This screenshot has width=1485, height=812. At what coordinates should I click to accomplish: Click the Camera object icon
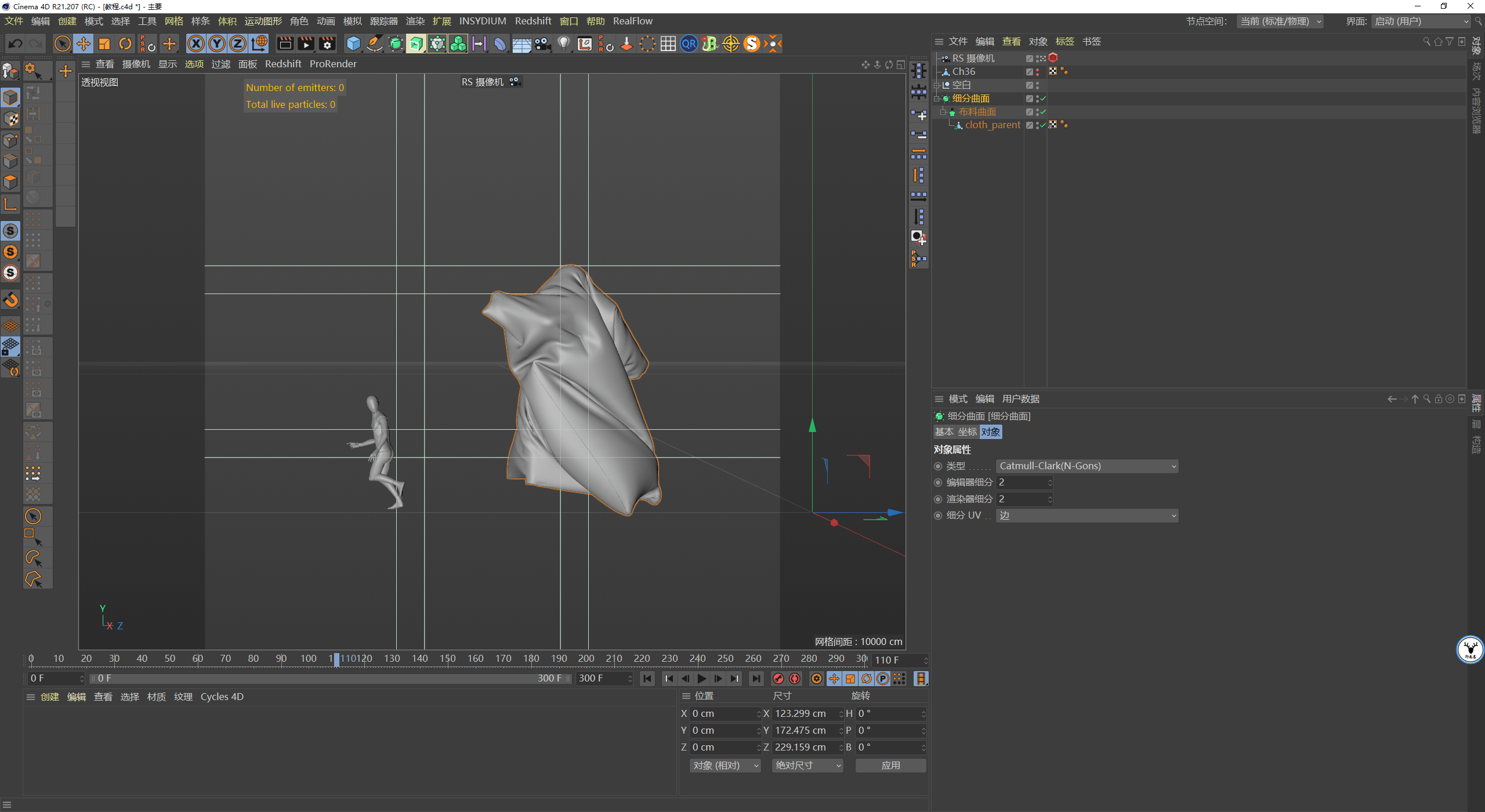542,43
